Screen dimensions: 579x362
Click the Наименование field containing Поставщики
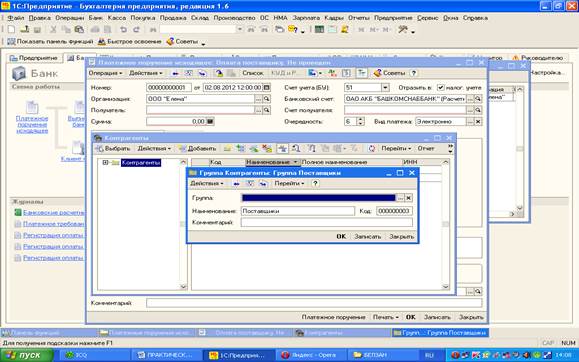(298, 211)
